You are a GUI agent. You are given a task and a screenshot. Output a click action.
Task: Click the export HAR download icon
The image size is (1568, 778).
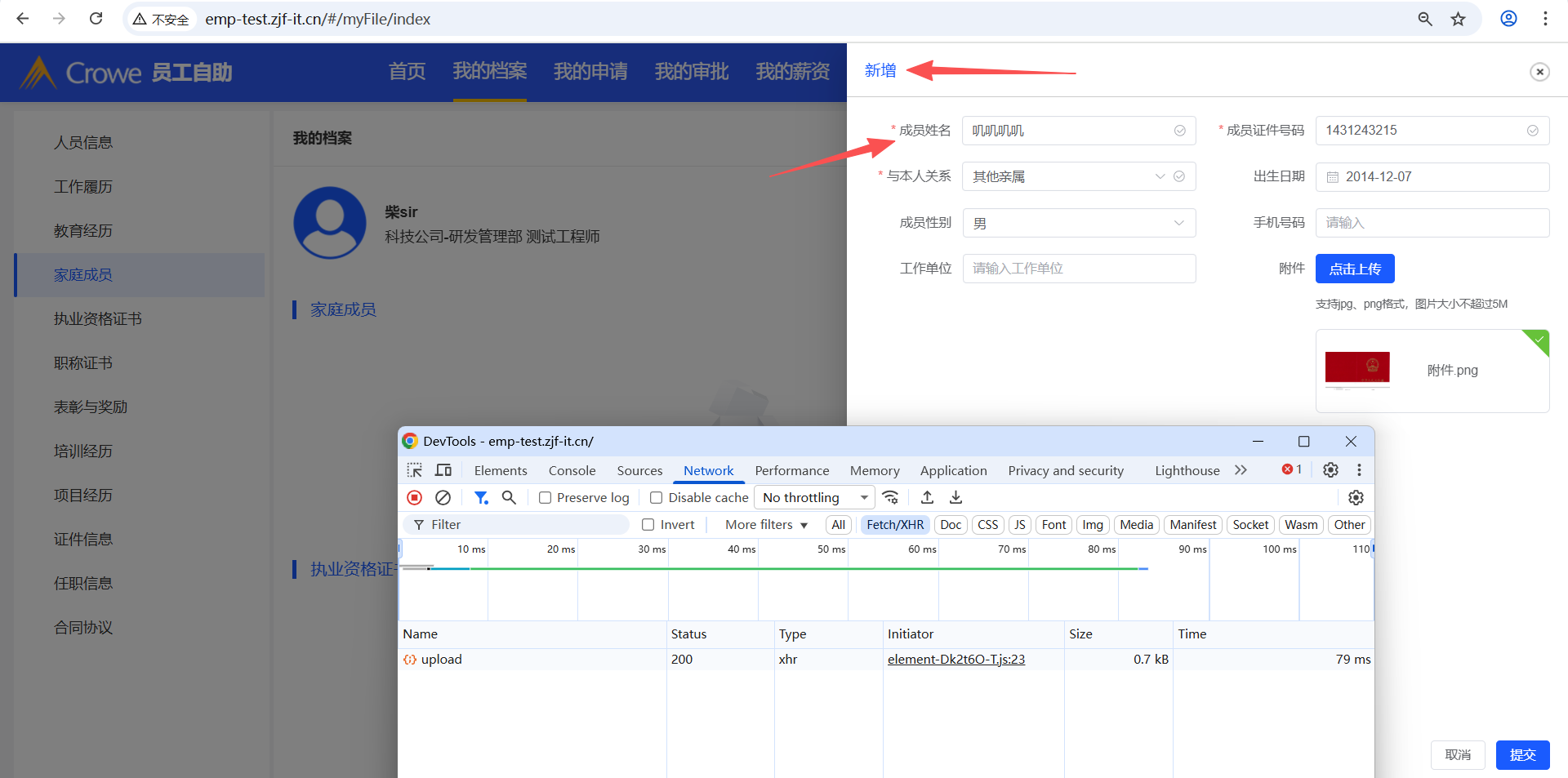[955, 497]
